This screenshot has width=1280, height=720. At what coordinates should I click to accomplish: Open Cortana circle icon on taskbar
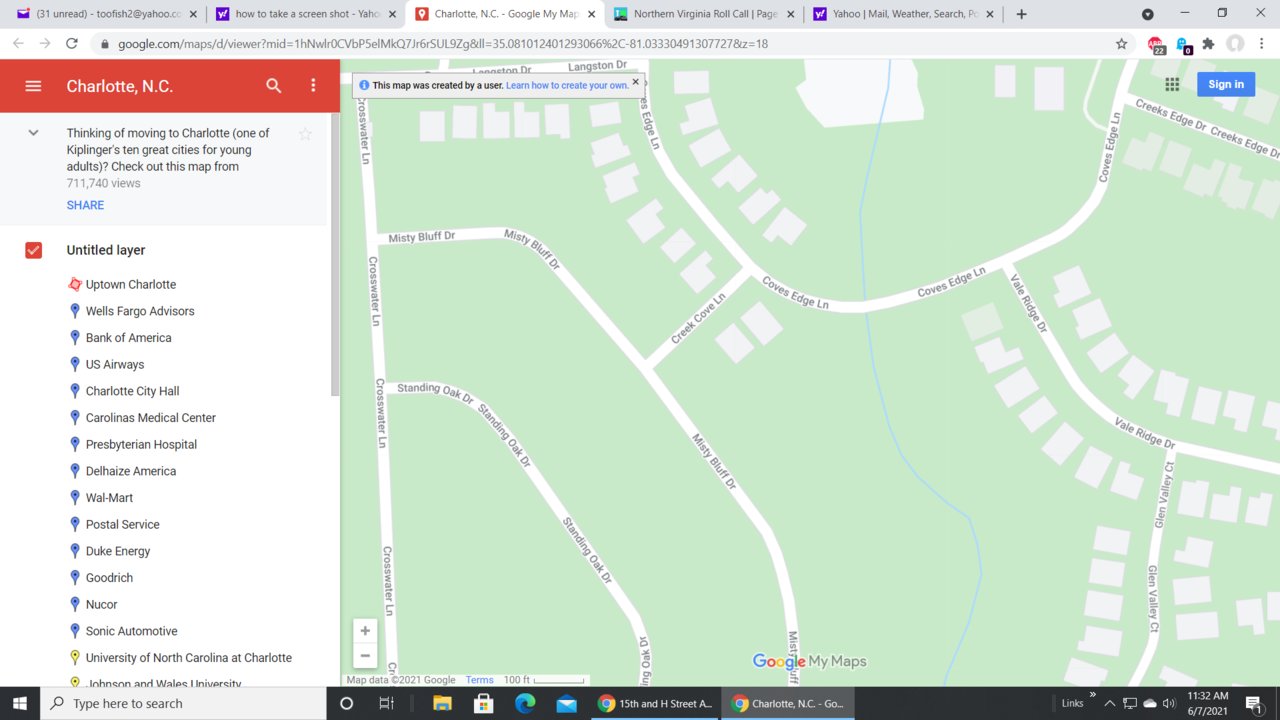pyautogui.click(x=347, y=703)
